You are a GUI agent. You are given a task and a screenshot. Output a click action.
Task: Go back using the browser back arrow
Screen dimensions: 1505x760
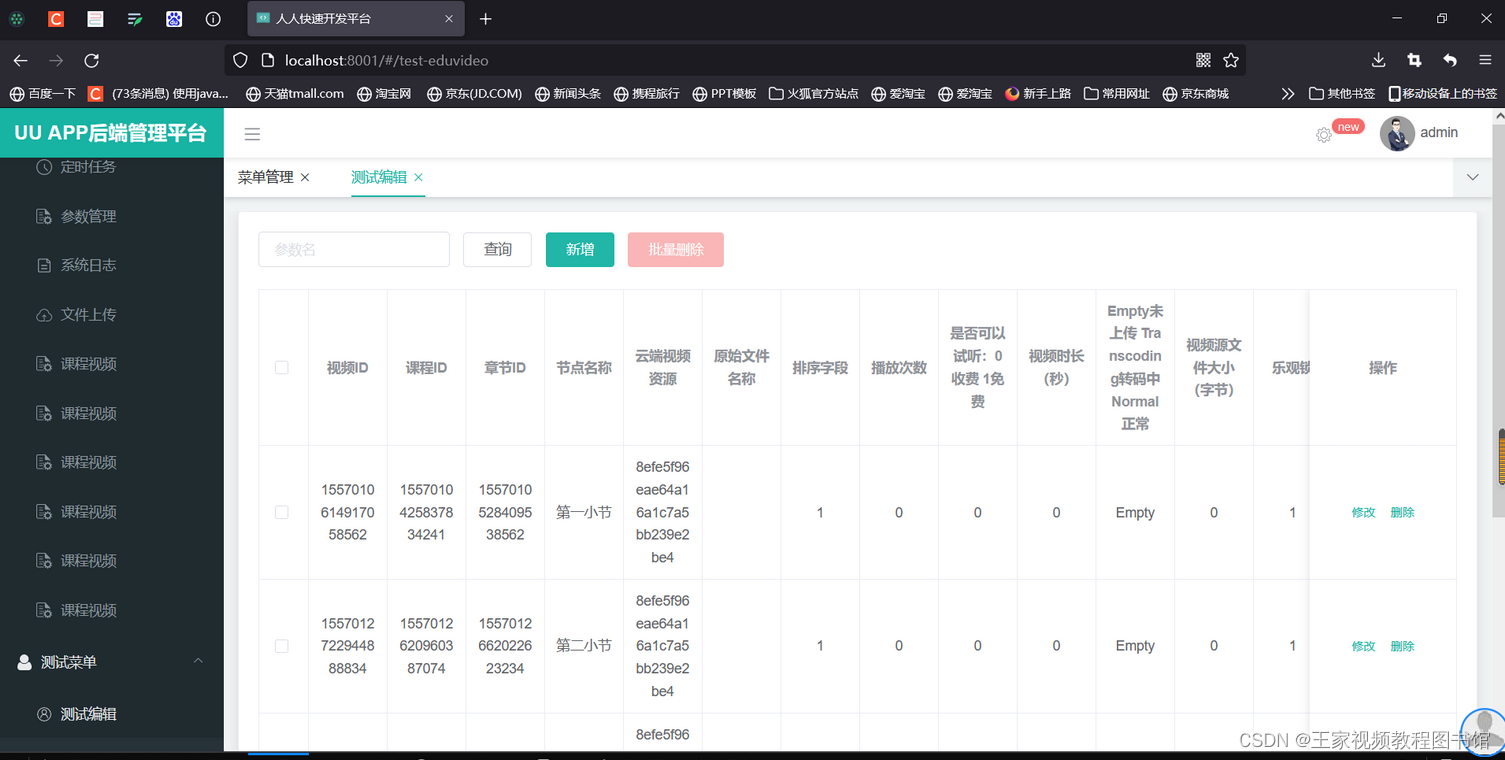click(20, 60)
